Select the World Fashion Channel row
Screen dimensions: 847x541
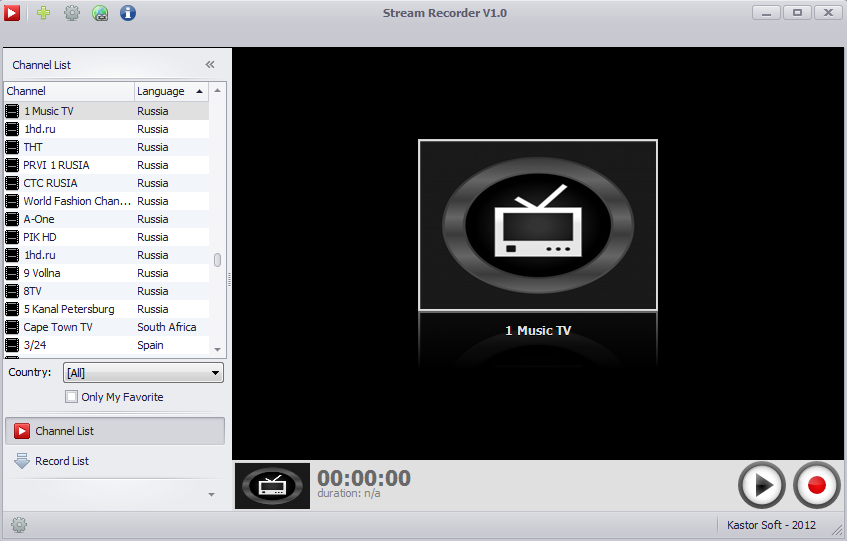(x=77, y=201)
